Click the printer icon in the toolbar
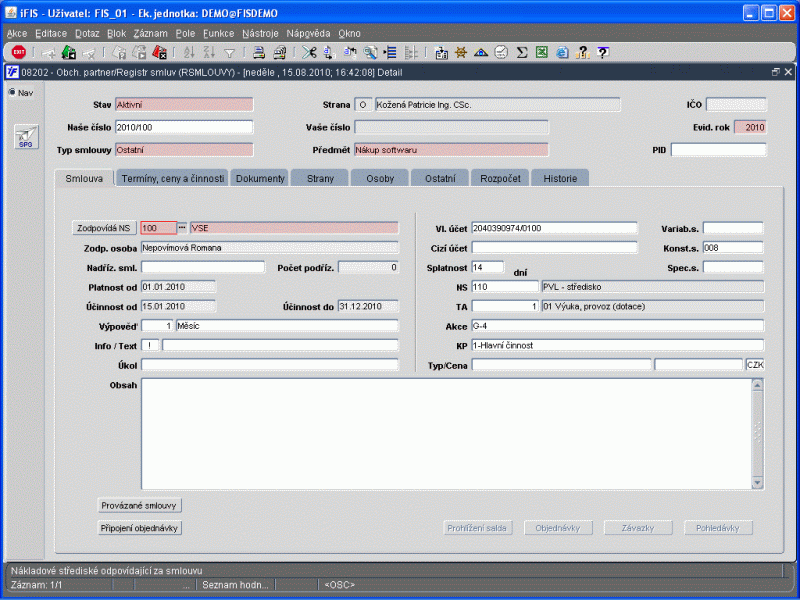800x600 pixels. click(x=258, y=52)
